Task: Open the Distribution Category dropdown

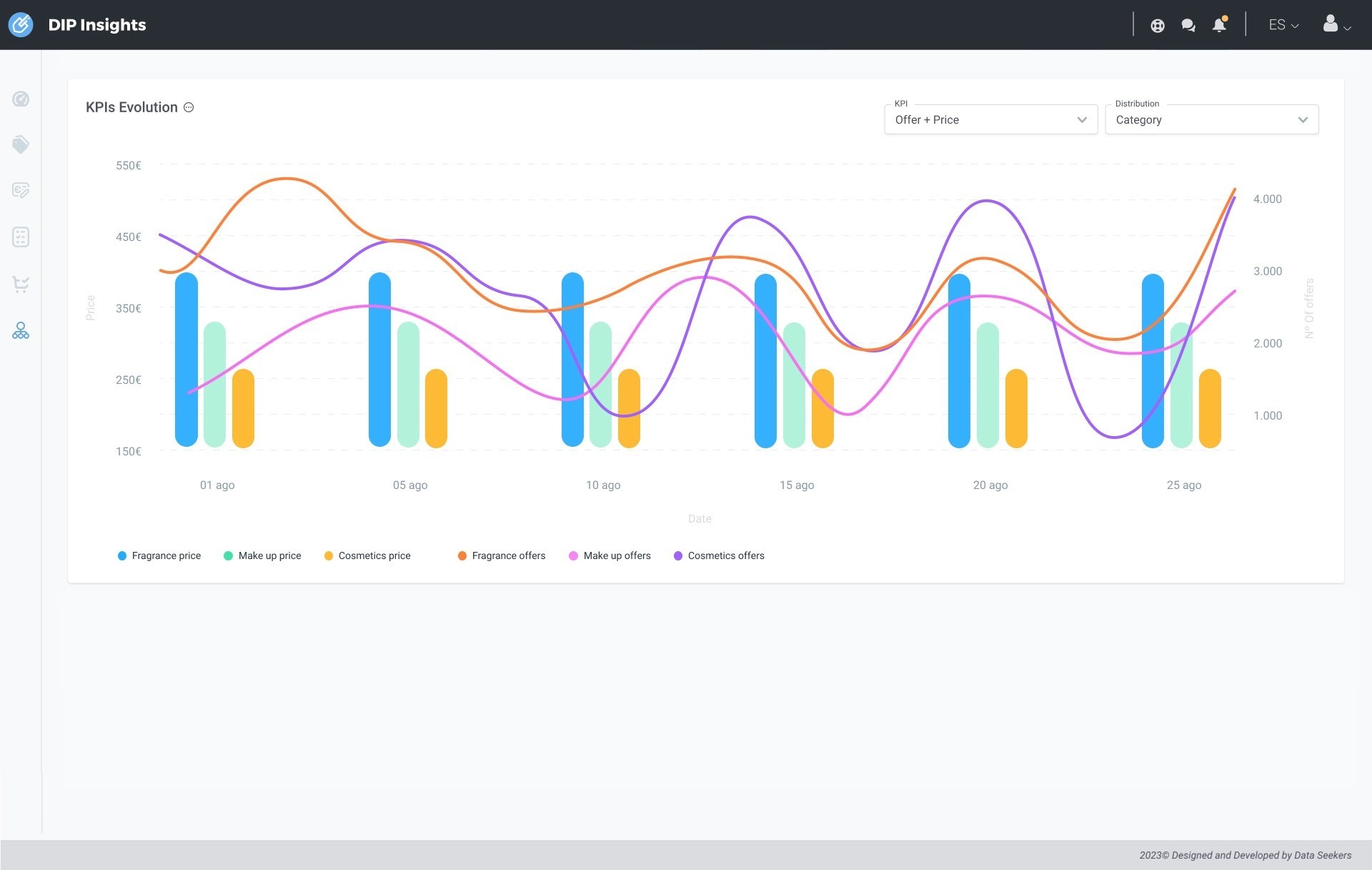Action: coord(1211,119)
